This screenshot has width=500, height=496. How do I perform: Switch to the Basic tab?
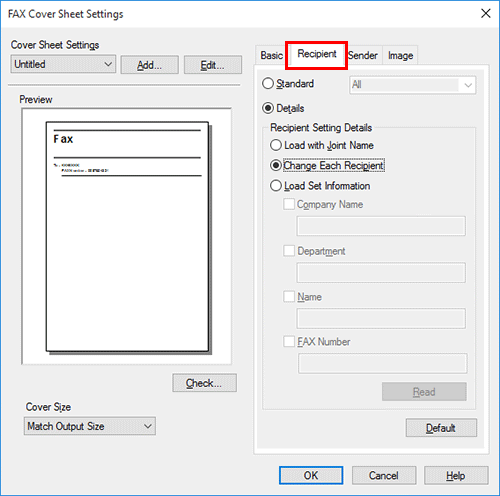click(x=271, y=55)
